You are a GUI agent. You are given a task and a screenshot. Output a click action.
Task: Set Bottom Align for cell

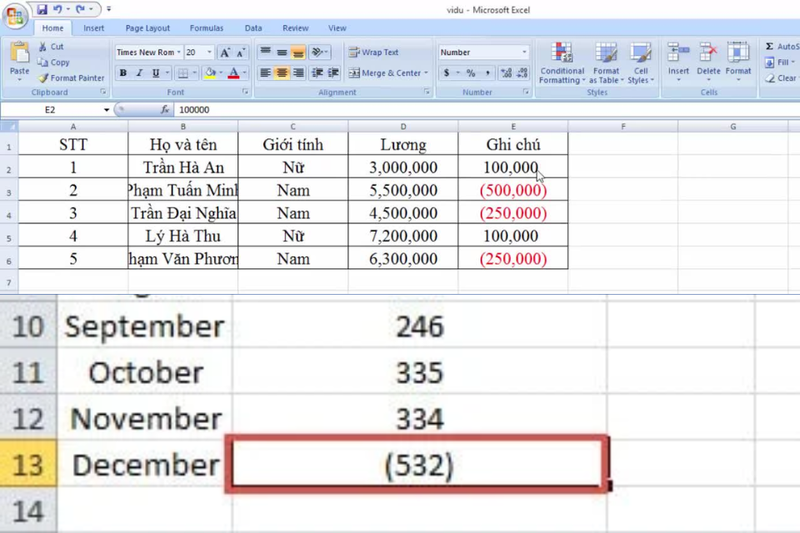298,52
